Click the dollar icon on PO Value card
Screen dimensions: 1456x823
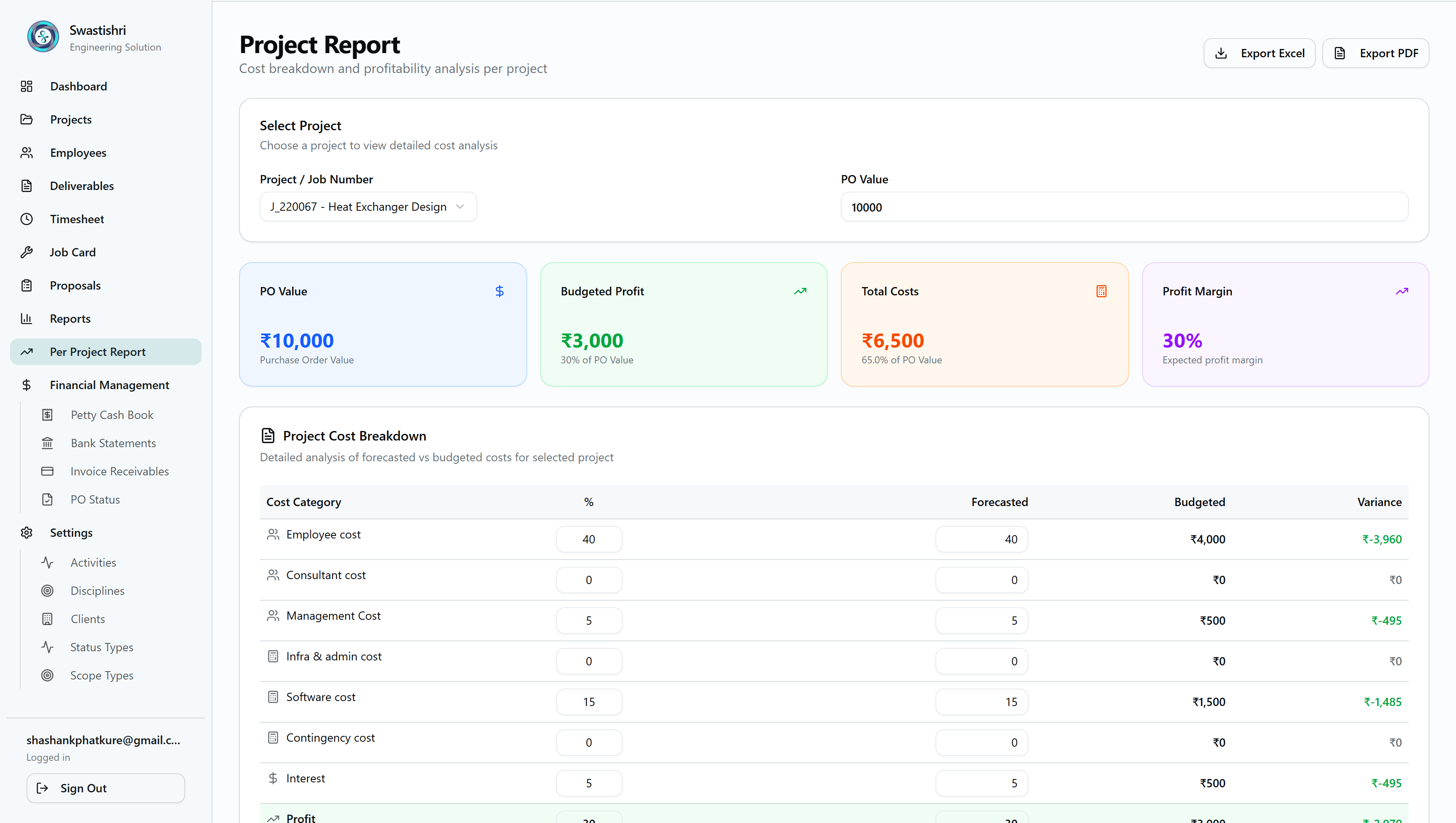click(x=499, y=291)
